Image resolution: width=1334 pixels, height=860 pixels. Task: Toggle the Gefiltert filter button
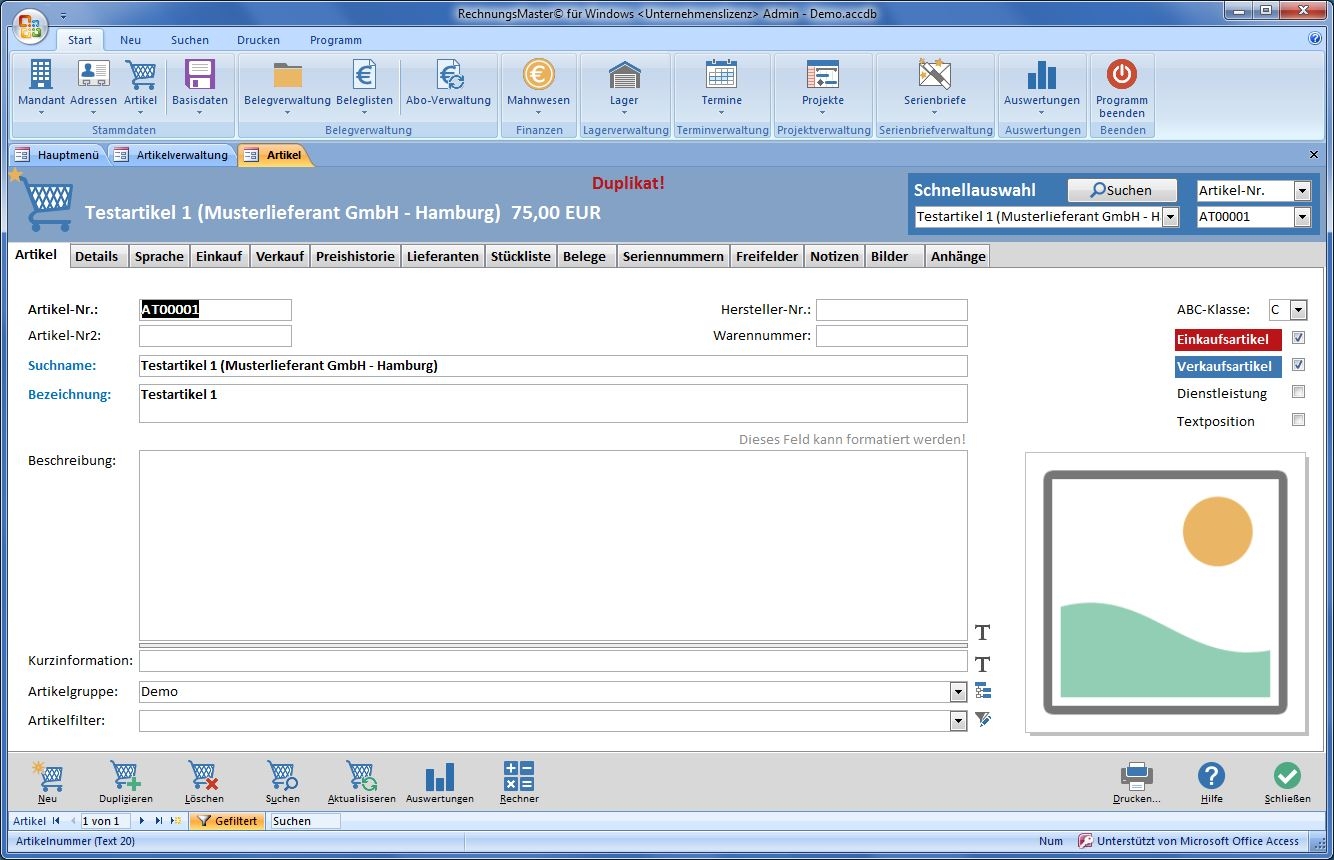(x=226, y=821)
